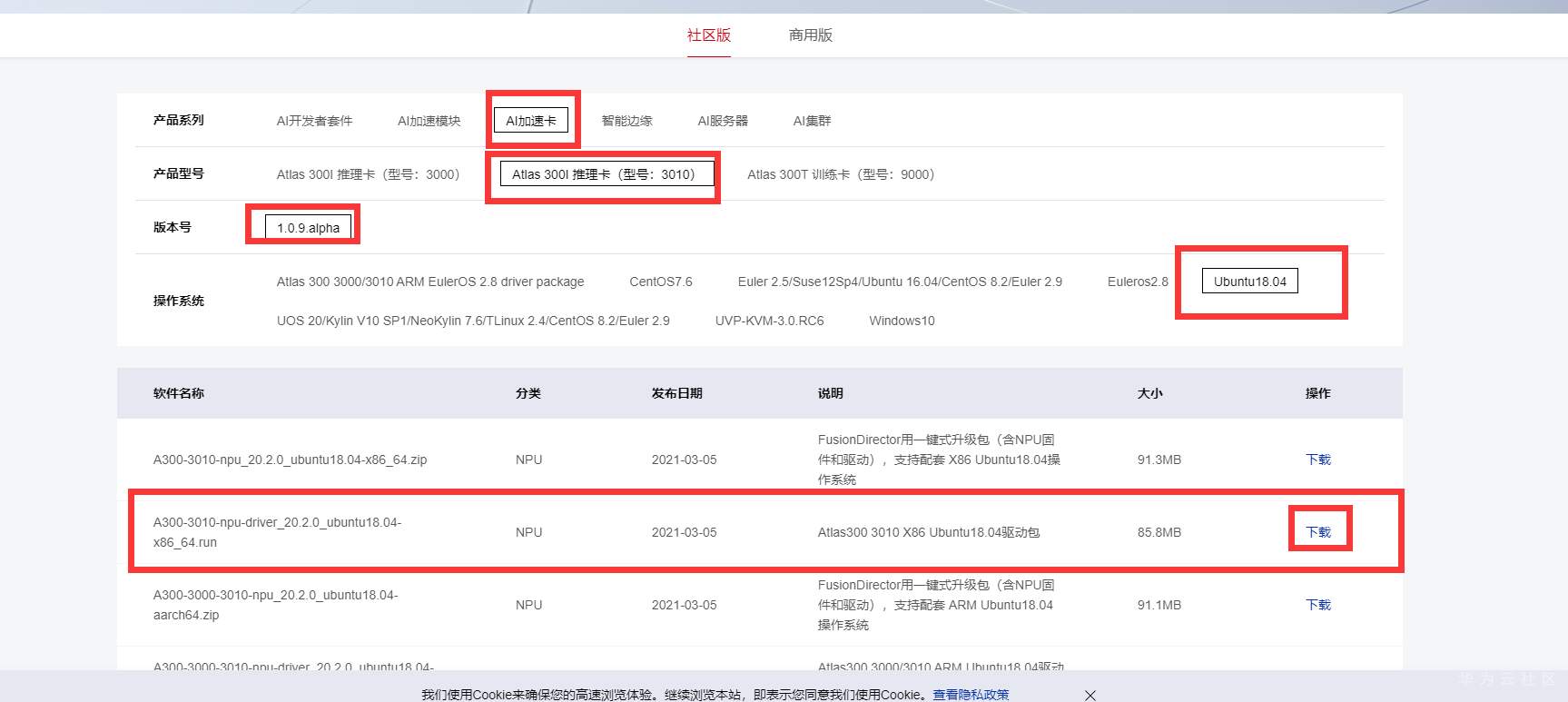1568x702 pixels.
Task: Select Euleros2.8 operating system
Action: tap(1138, 282)
